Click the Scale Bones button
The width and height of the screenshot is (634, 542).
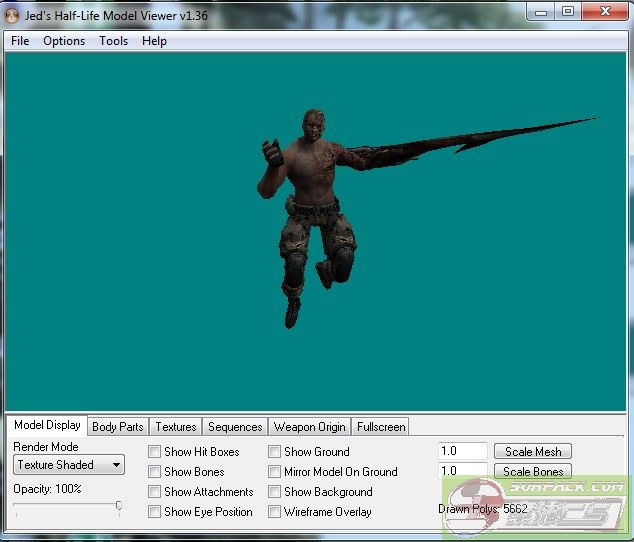point(533,471)
